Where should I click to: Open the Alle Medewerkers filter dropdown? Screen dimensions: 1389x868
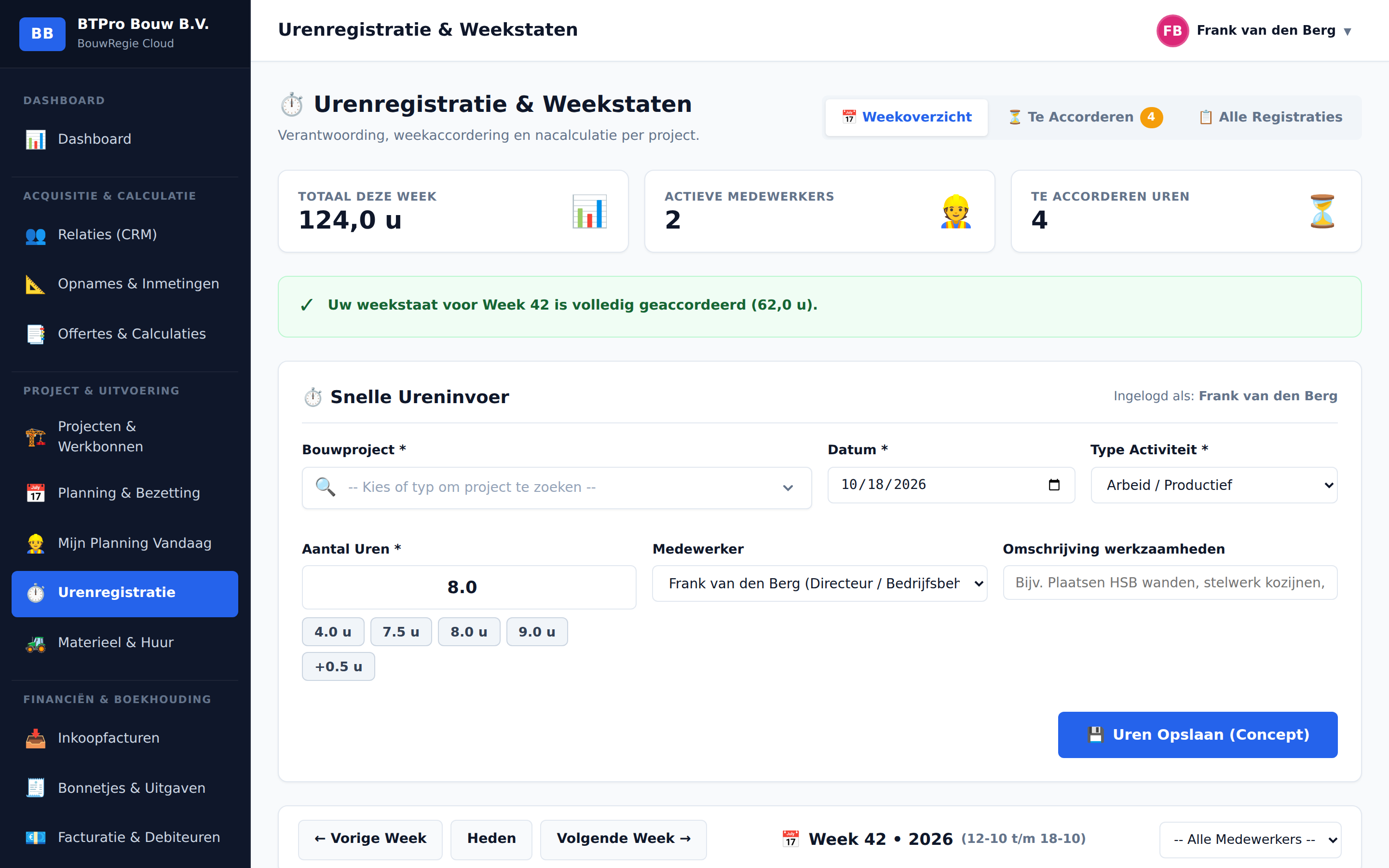(x=1250, y=839)
